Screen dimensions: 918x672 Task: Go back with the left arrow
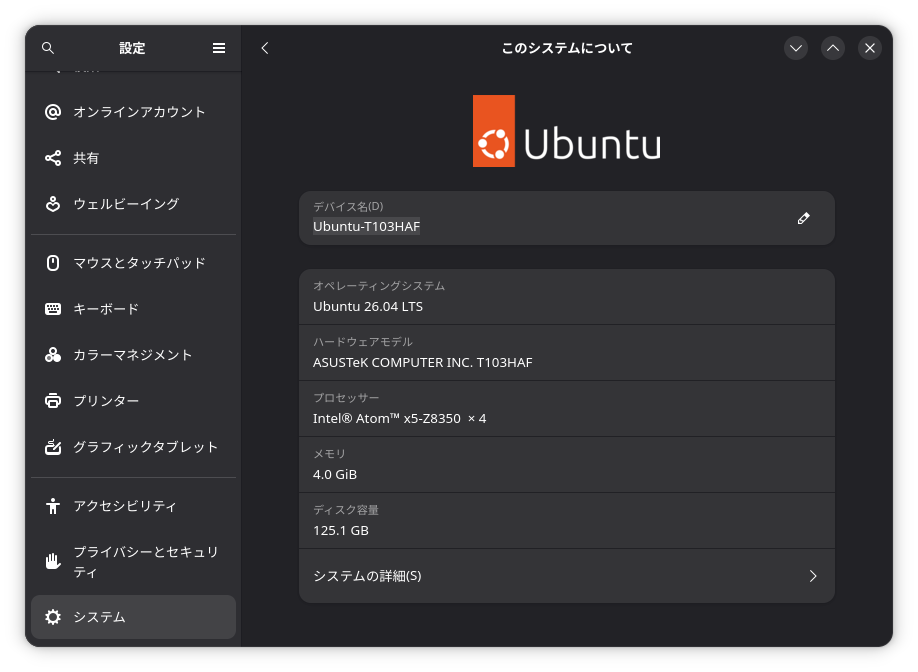tap(265, 48)
